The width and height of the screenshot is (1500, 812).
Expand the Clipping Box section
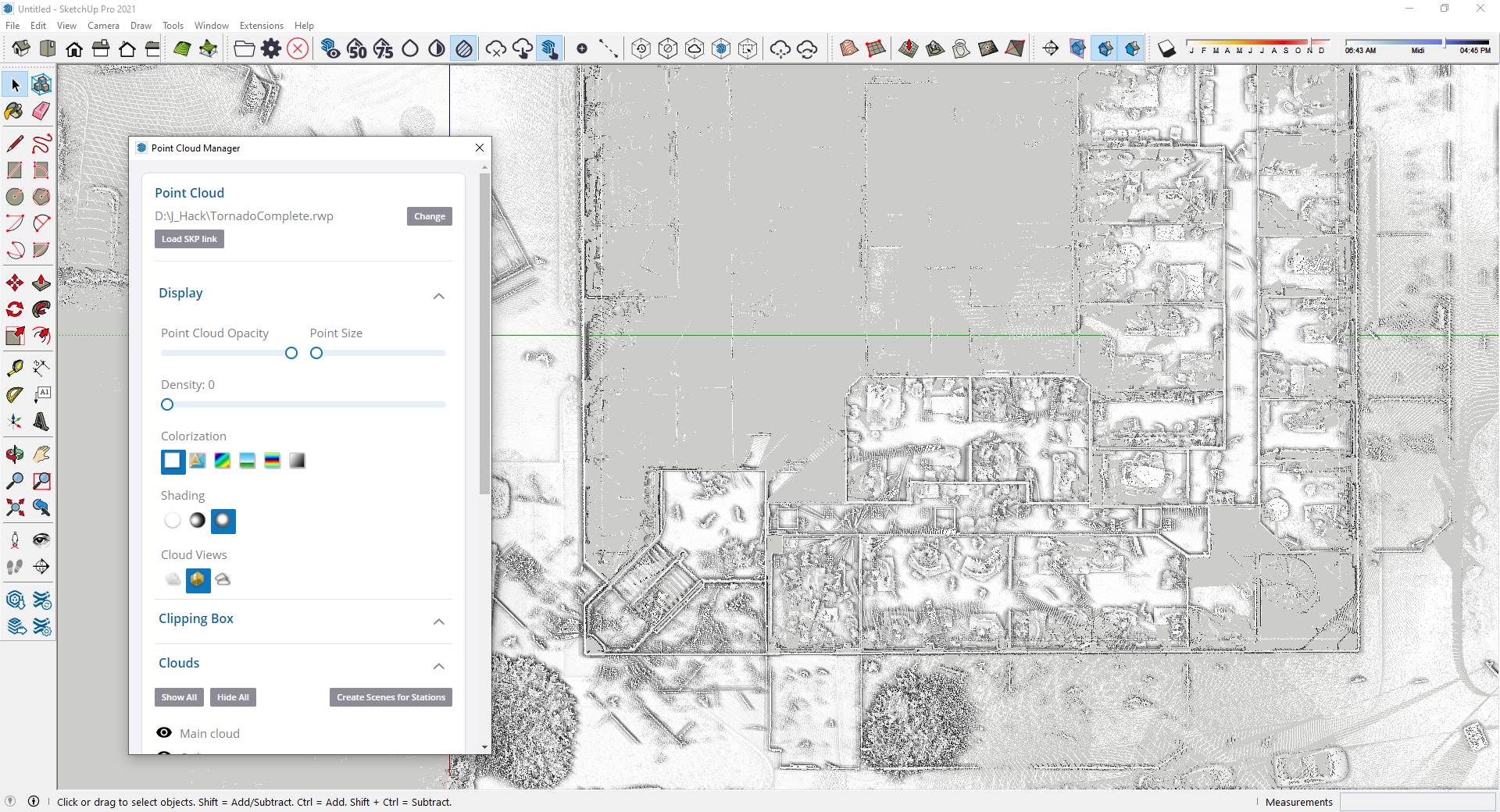click(439, 621)
